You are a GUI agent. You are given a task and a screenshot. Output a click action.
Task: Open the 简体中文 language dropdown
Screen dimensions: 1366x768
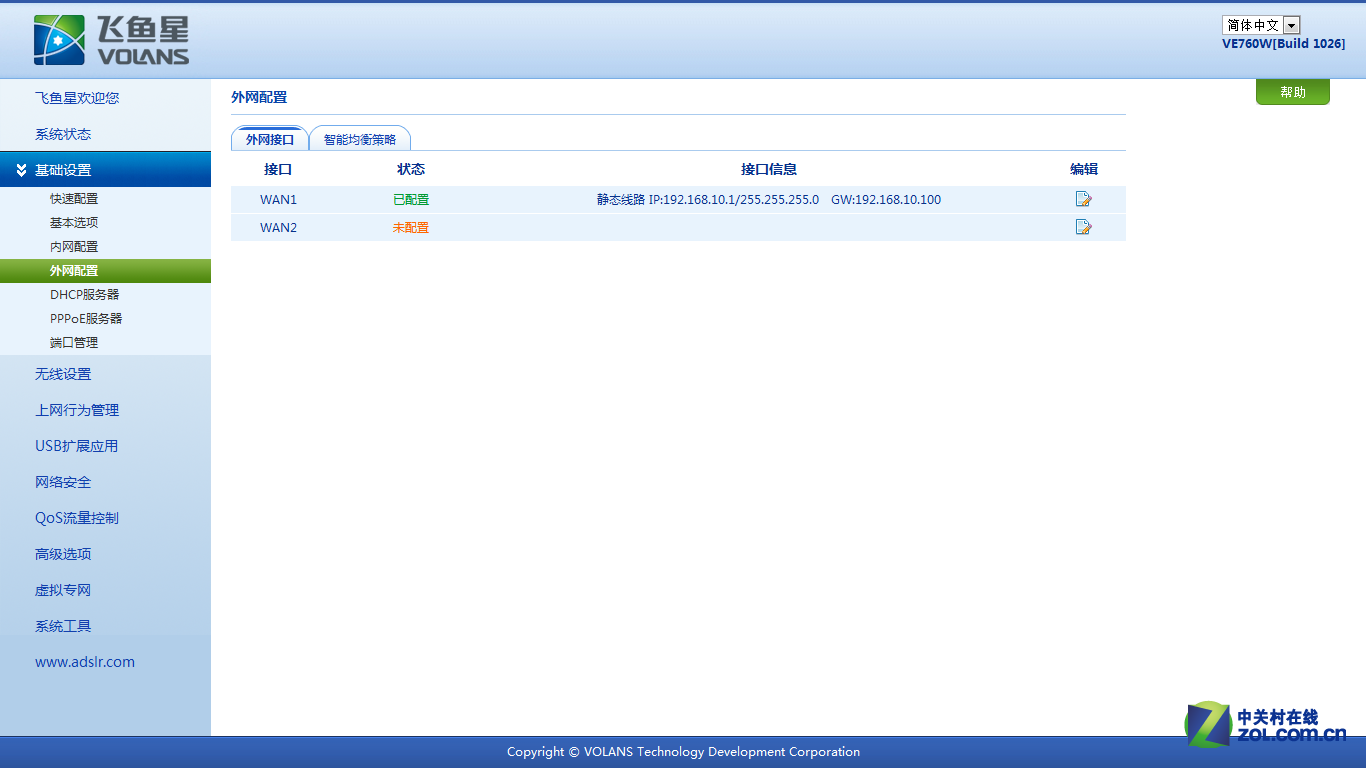click(1261, 25)
